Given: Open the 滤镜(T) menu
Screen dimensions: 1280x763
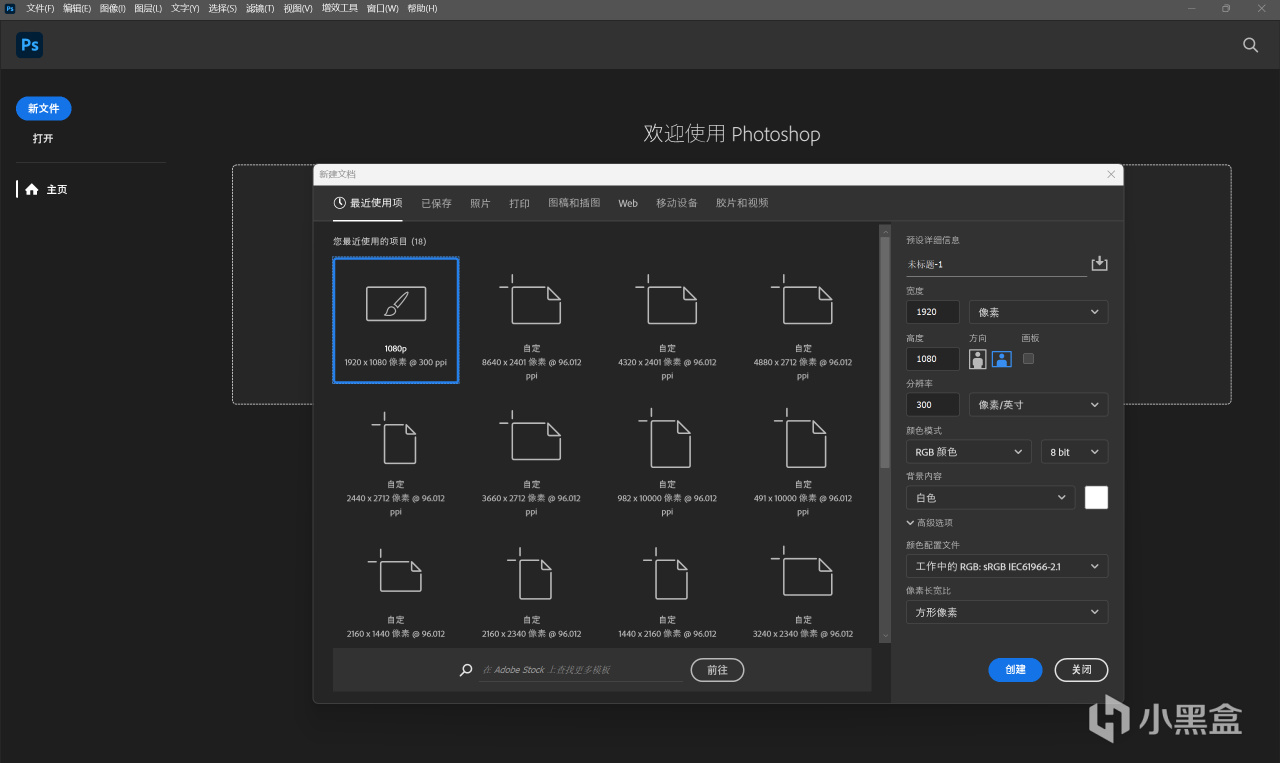Looking at the screenshot, I should [260, 8].
